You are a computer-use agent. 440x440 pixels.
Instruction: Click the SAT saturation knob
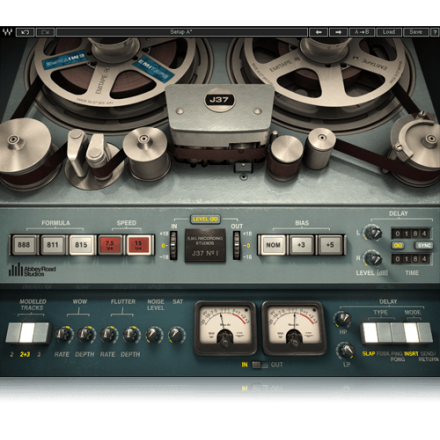tap(177, 335)
